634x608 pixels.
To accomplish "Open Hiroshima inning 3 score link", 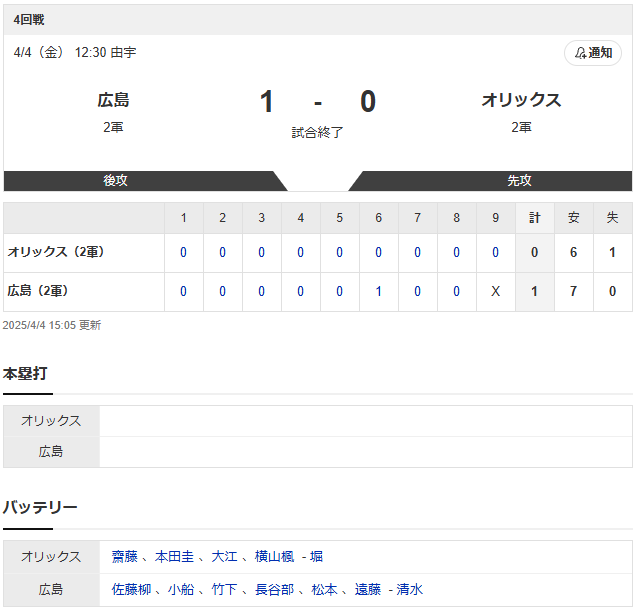I will point(262,291).
